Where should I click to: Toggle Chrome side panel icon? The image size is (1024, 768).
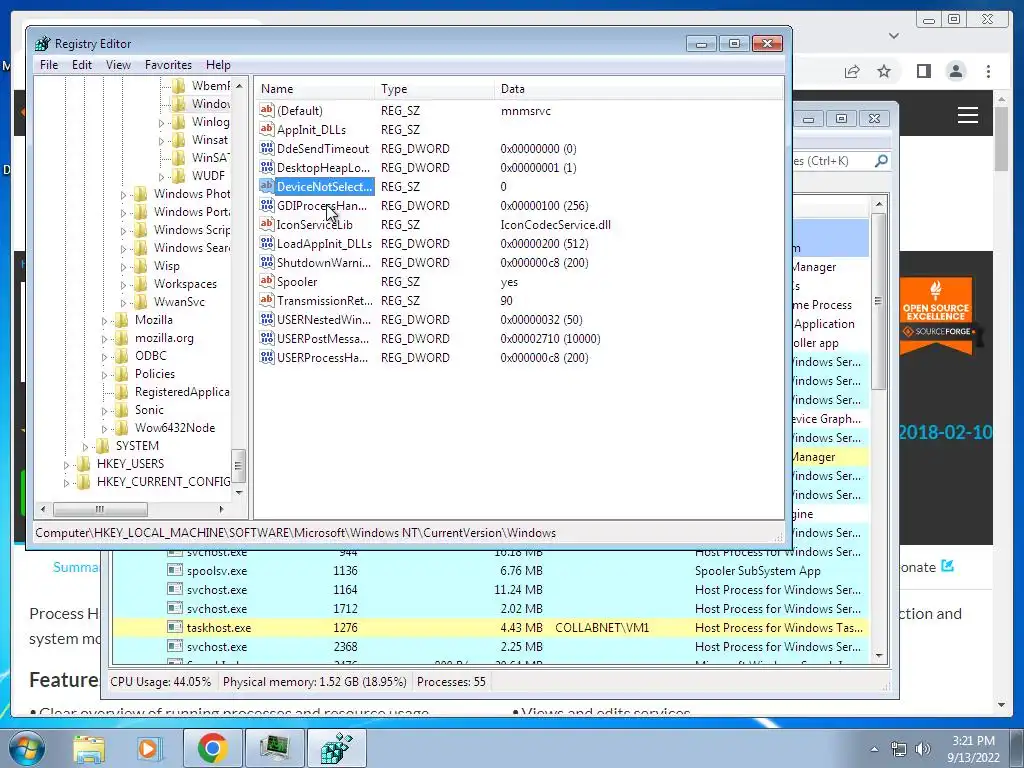tap(923, 71)
